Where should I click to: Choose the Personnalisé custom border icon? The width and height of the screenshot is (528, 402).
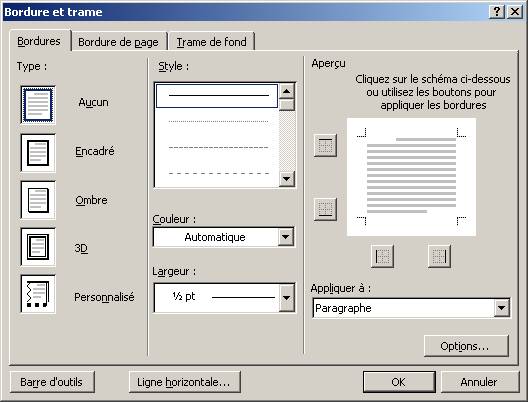pos(38,294)
